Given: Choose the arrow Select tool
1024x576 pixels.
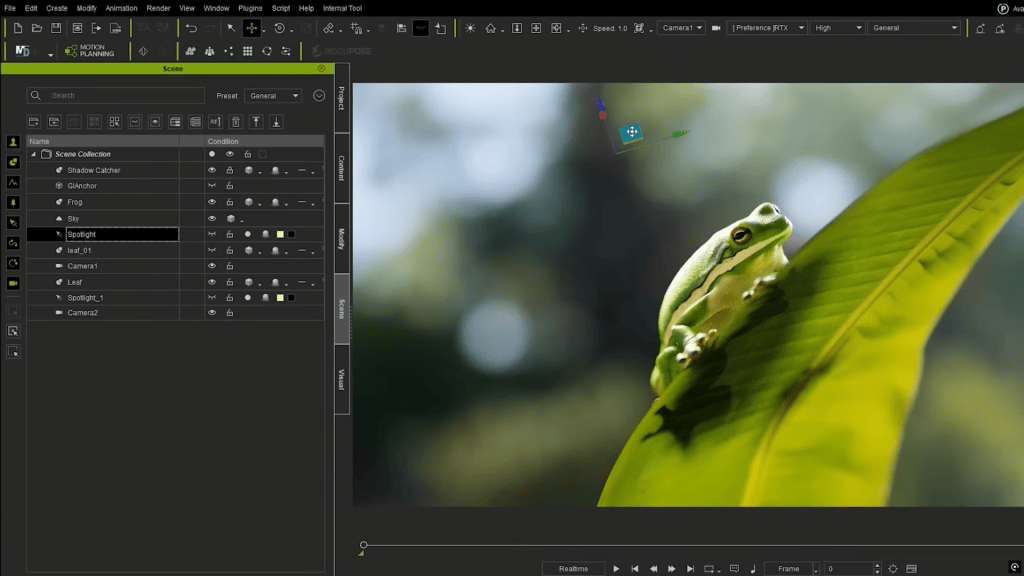Looking at the screenshot, I should point(231,28).
